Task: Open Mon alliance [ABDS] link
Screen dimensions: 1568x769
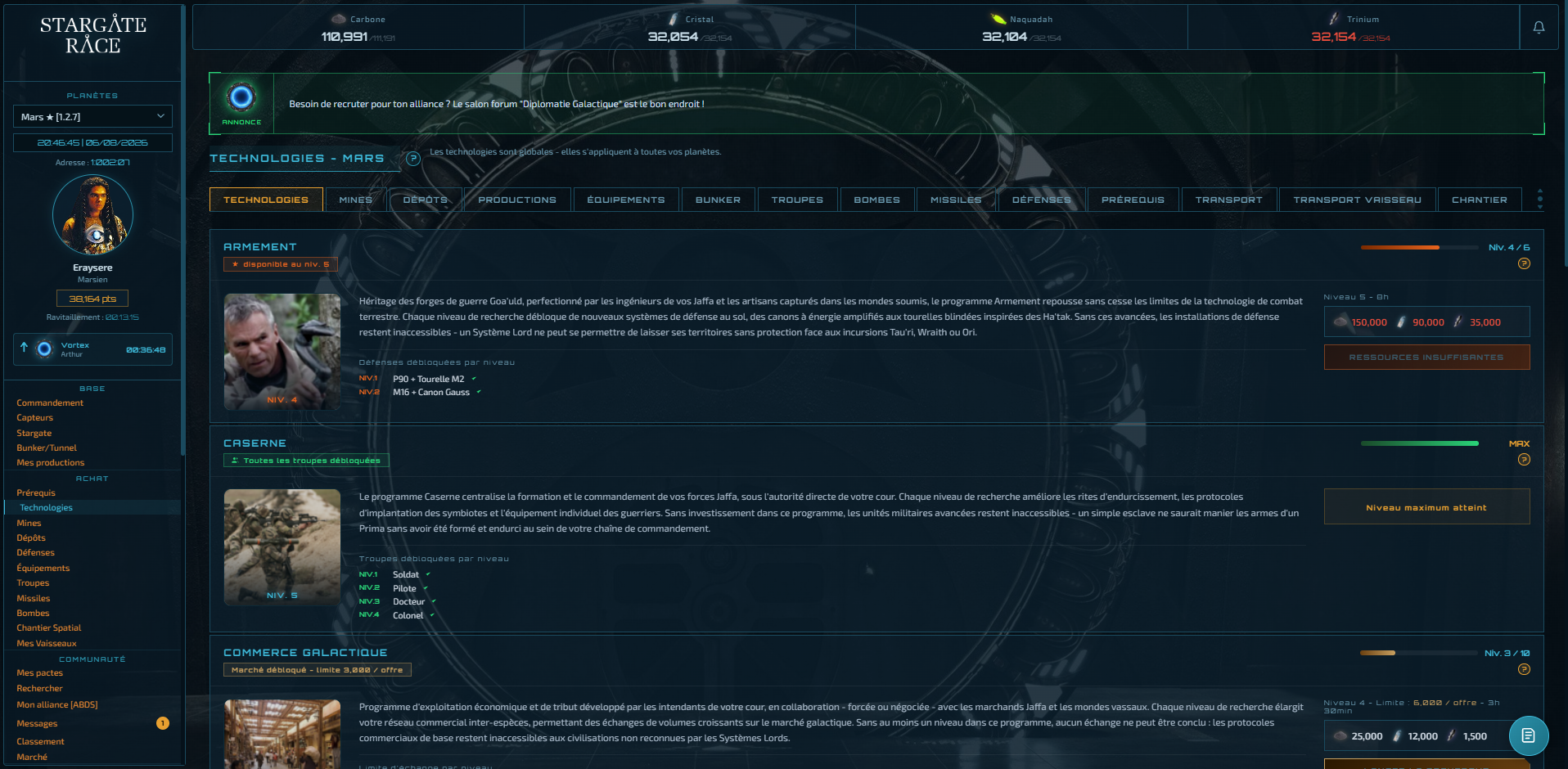Action: 57,704
